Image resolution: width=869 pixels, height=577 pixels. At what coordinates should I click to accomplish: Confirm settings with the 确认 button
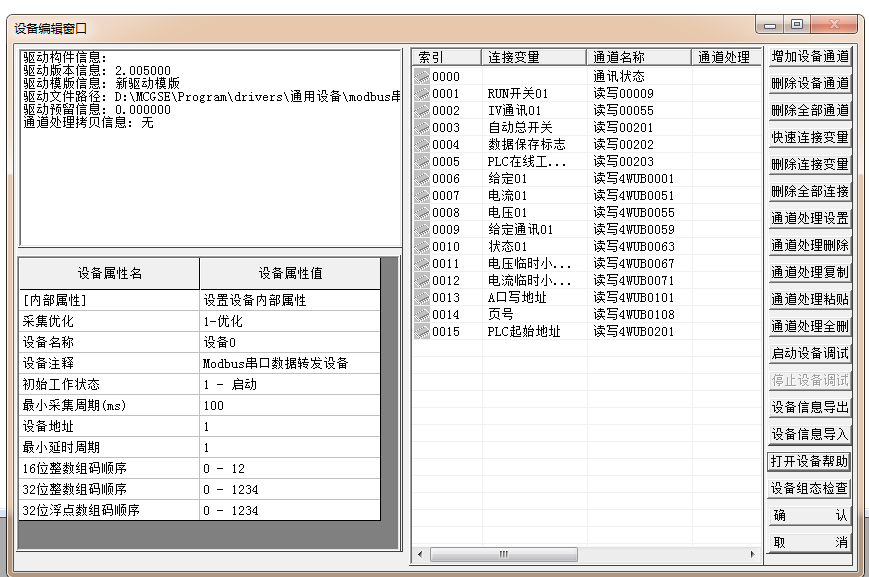pos(809,516)
